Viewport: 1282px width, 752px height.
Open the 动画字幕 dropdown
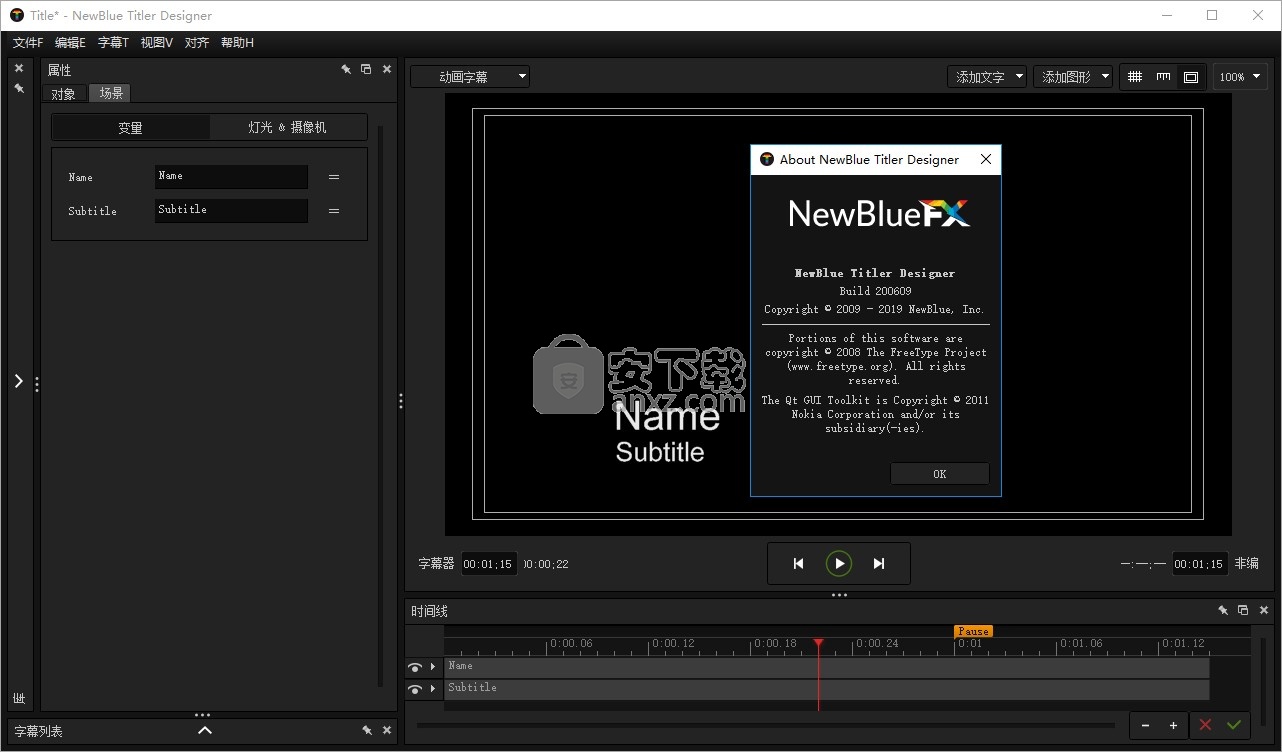click(470, 77)
